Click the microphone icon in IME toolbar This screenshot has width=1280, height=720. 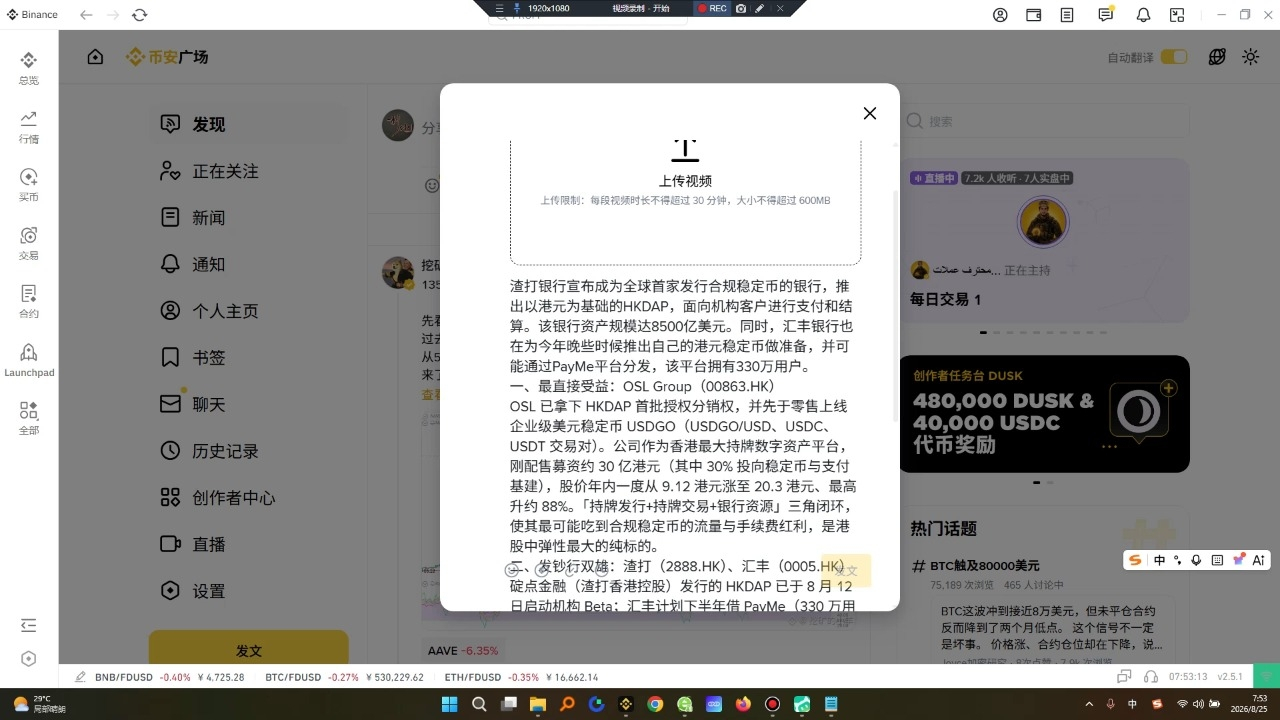[1196, 560]
